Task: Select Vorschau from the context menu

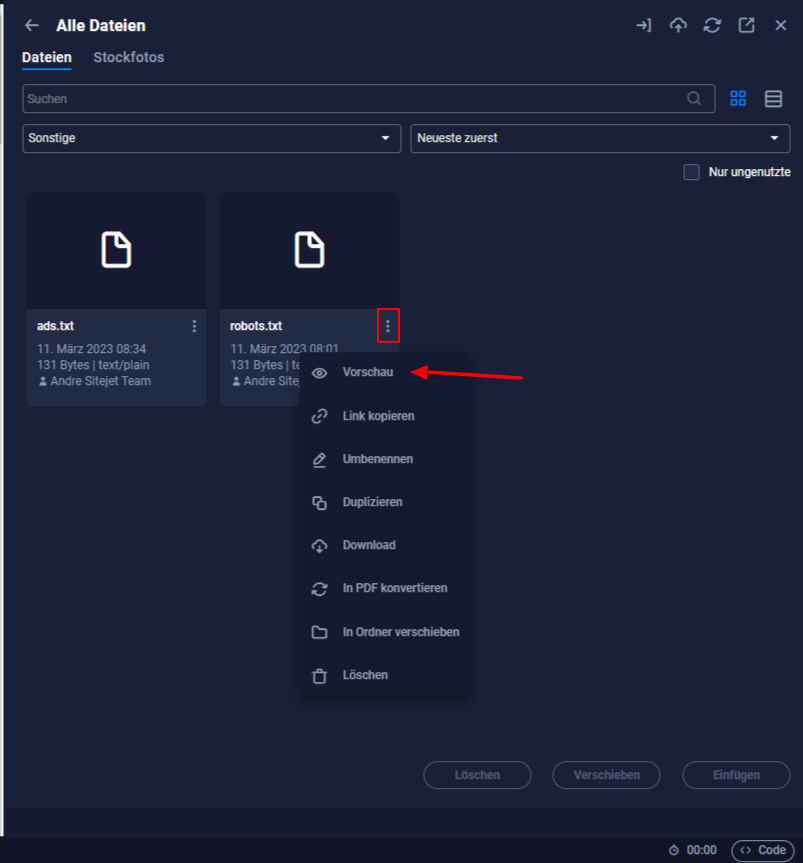Action: point(367,372)
